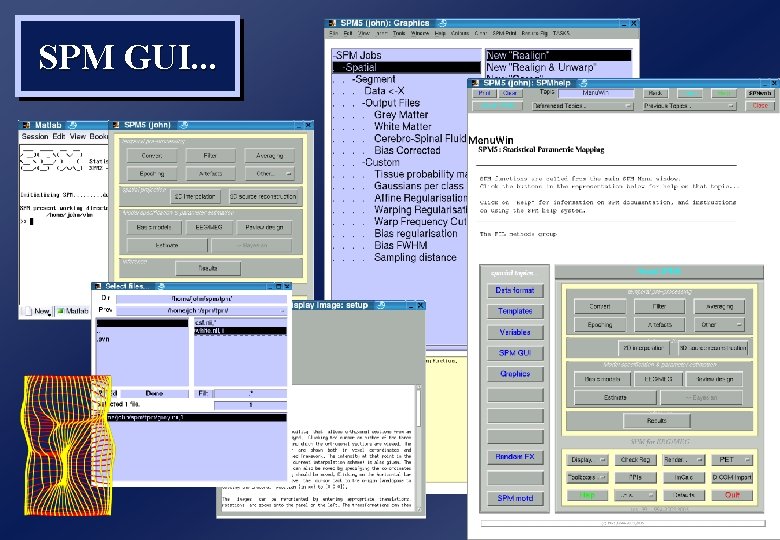Choose New "Realign & Unwarp" in the options list
Image resolution: width=780 pixels, height=540 pixels.
(558, 67)
